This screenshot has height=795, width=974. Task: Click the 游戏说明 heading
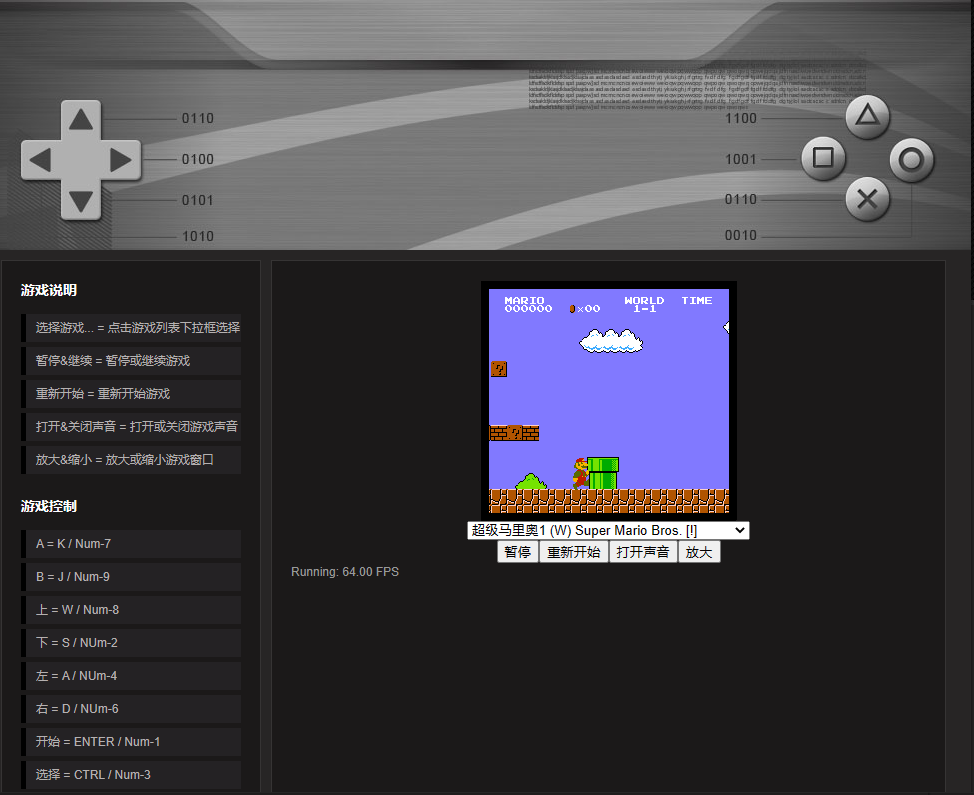[48, 290]
